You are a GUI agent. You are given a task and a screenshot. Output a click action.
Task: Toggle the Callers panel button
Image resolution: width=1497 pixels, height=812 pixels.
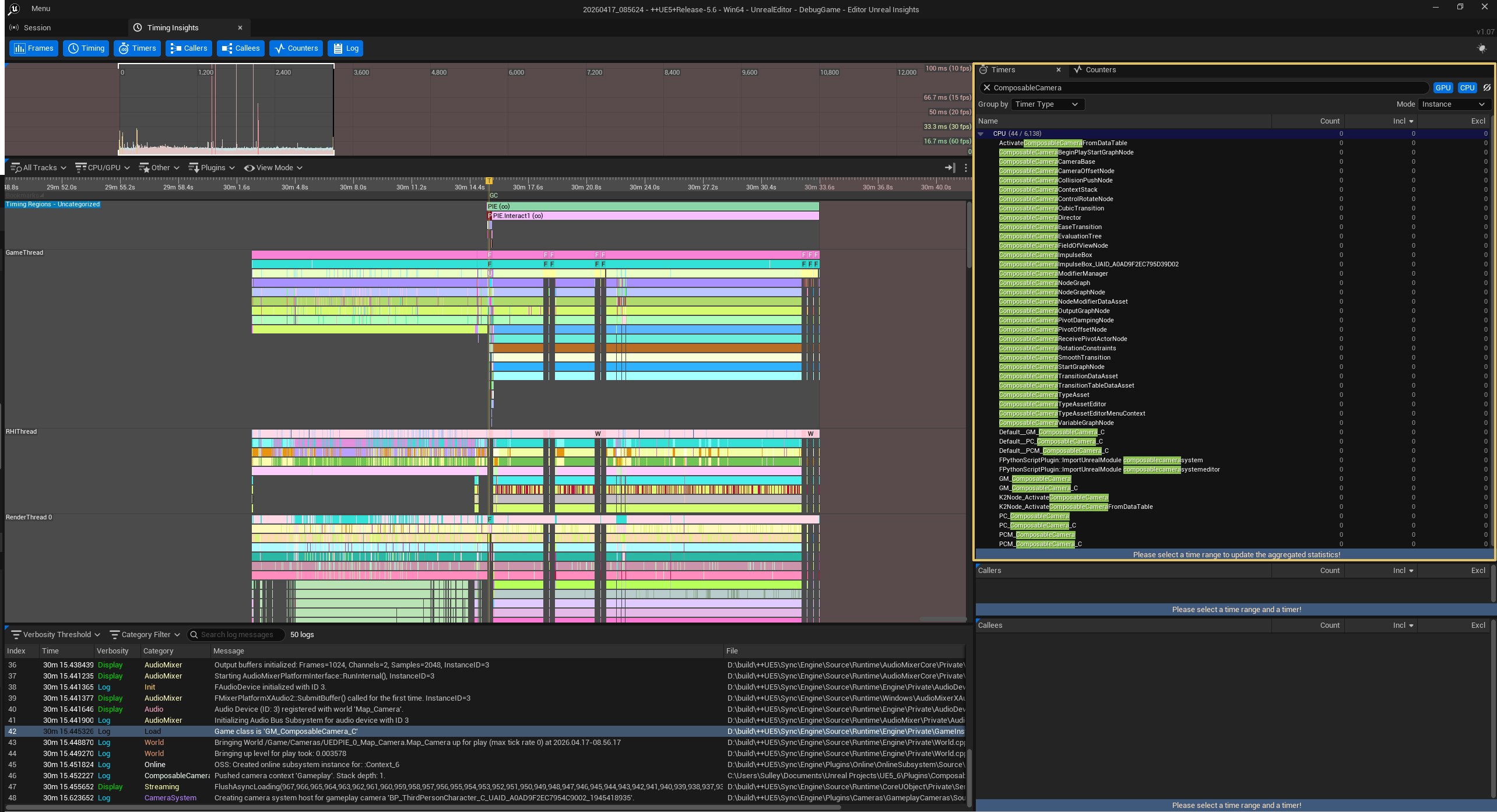tap(189, 48)
